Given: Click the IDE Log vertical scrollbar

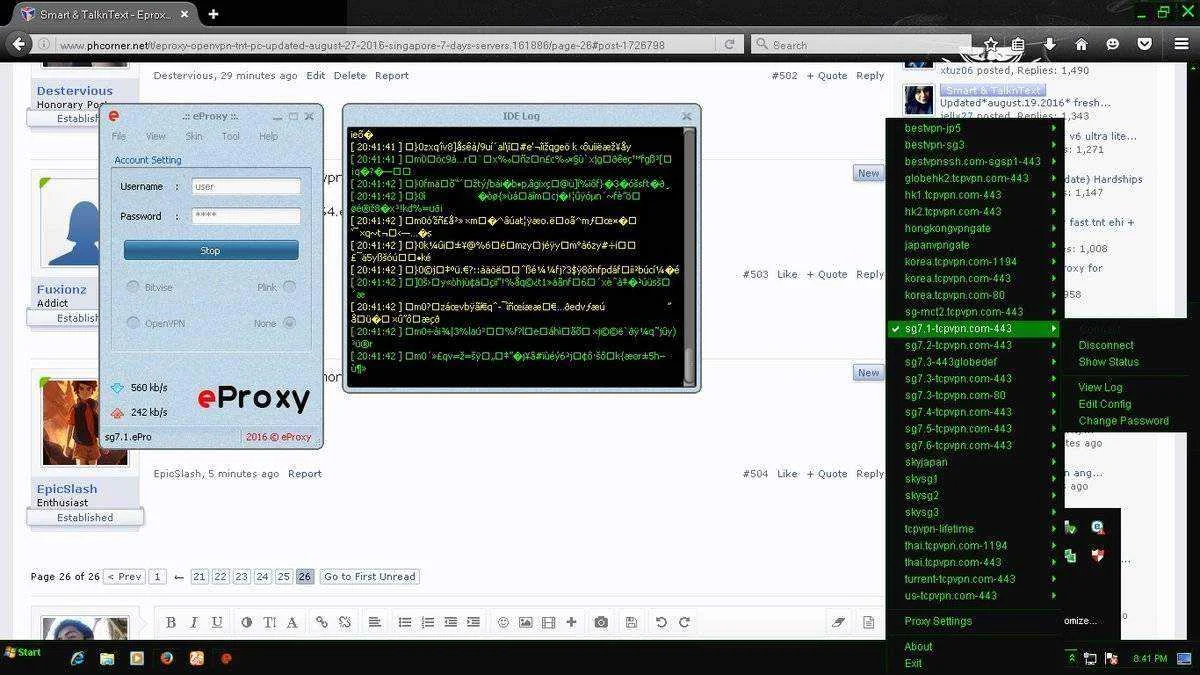Looking at the screenshot, I should tap(689, 255).
